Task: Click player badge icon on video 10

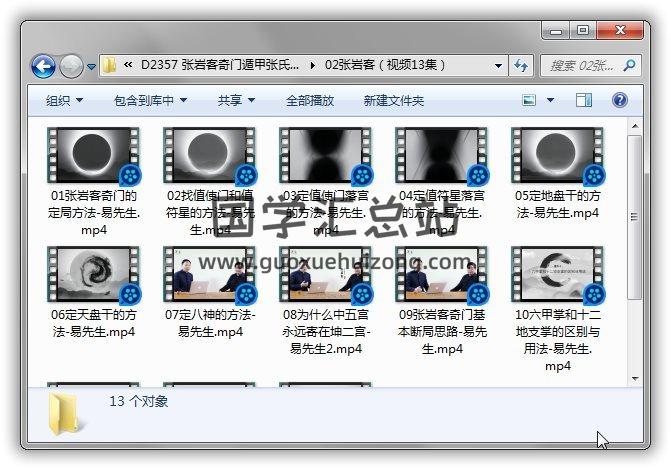Action: pyautogui.click(x=594, y=294)
